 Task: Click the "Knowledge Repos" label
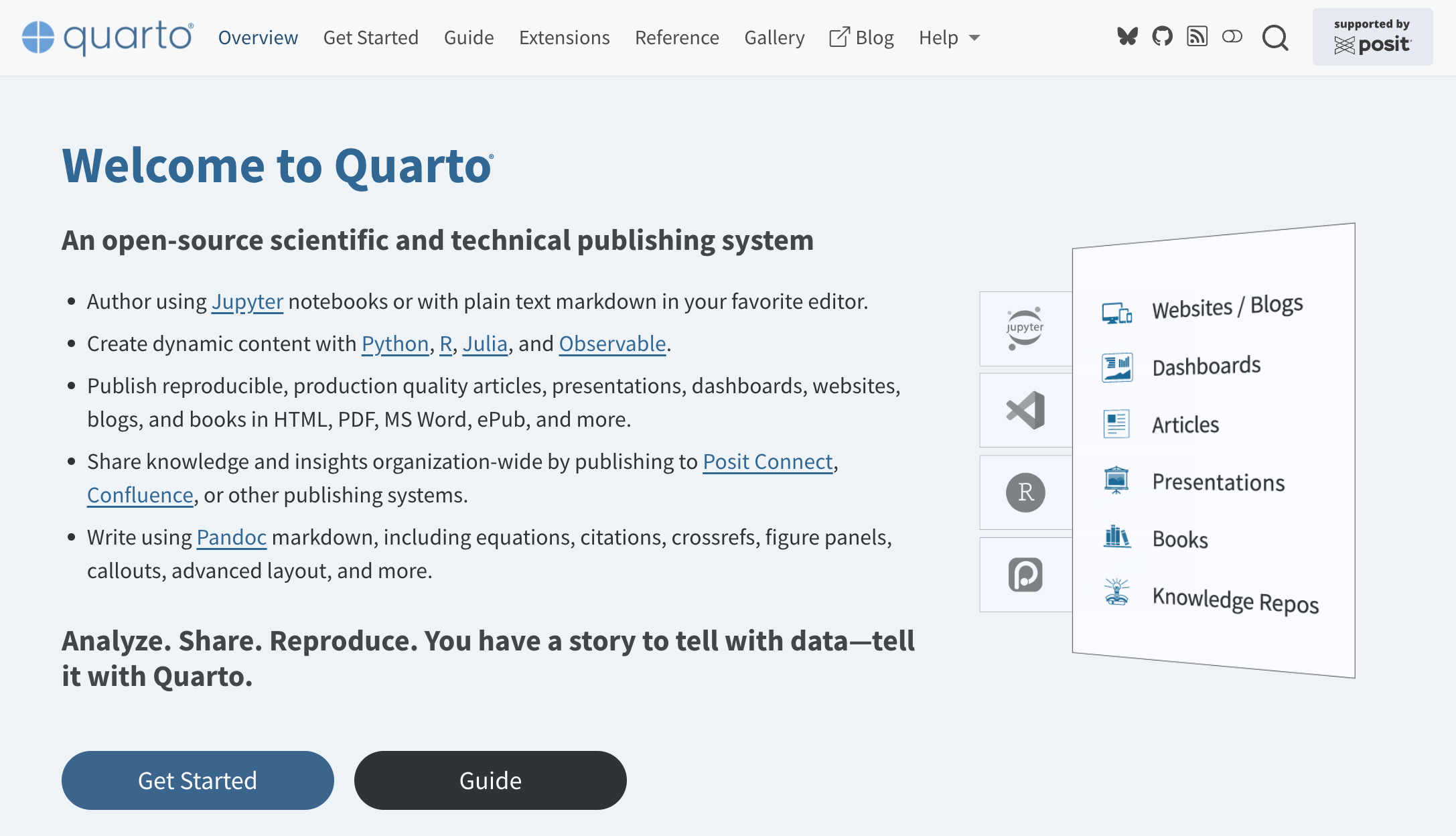1236,600
